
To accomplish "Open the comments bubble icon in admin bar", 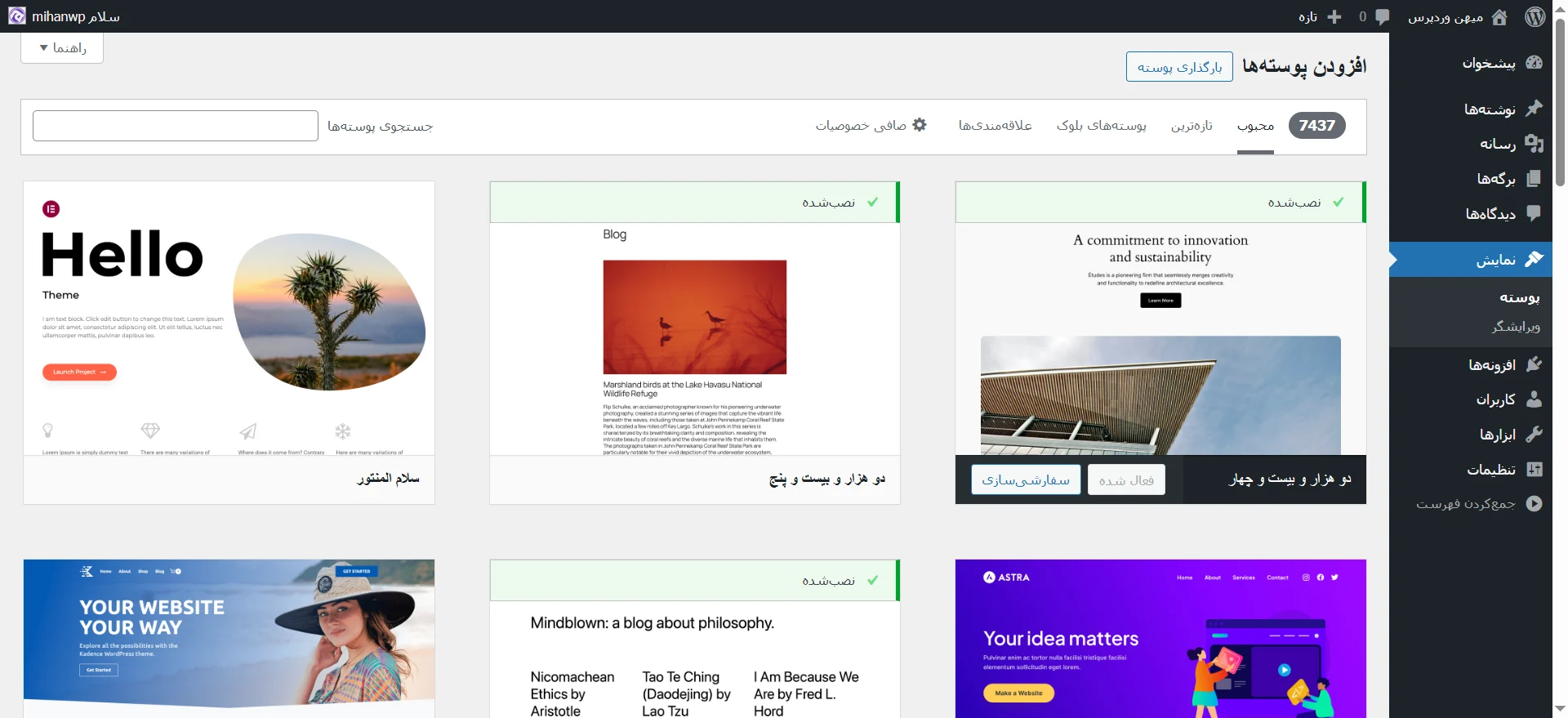I will coord(1382,17).
